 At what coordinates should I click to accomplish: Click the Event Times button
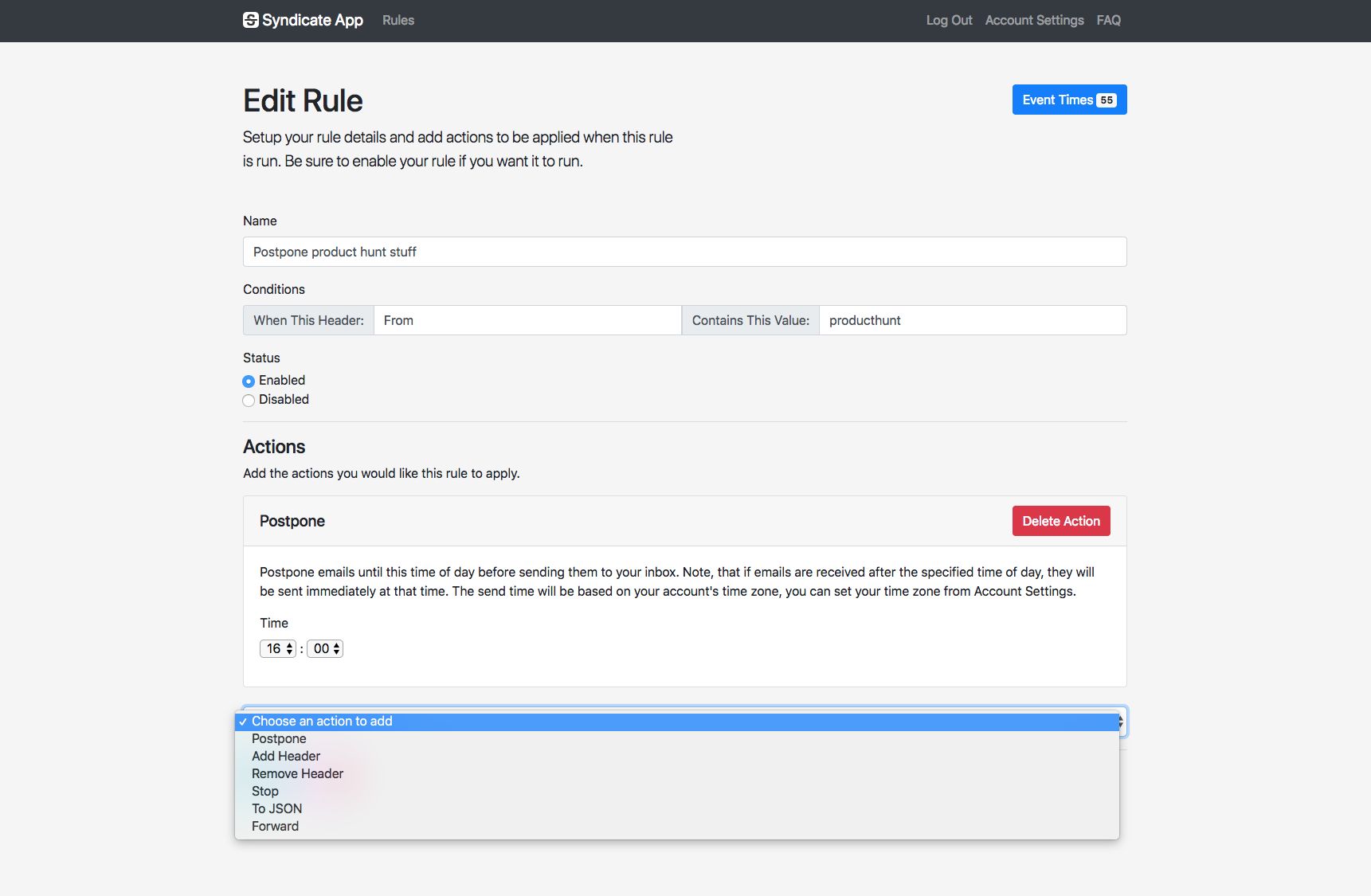1057,100
